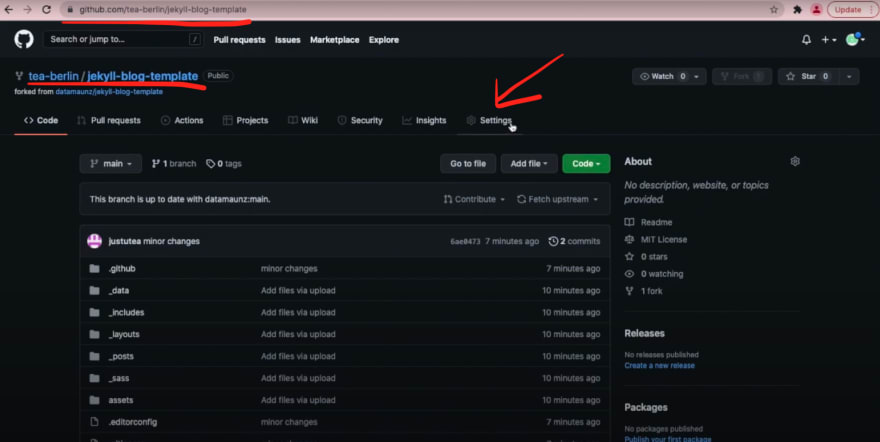
Task: Click the .github row's minor changes message
Action: coord(289,269)
